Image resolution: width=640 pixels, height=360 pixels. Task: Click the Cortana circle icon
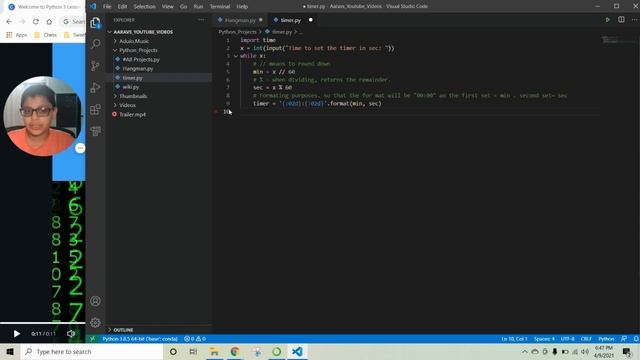click(173, 351)
